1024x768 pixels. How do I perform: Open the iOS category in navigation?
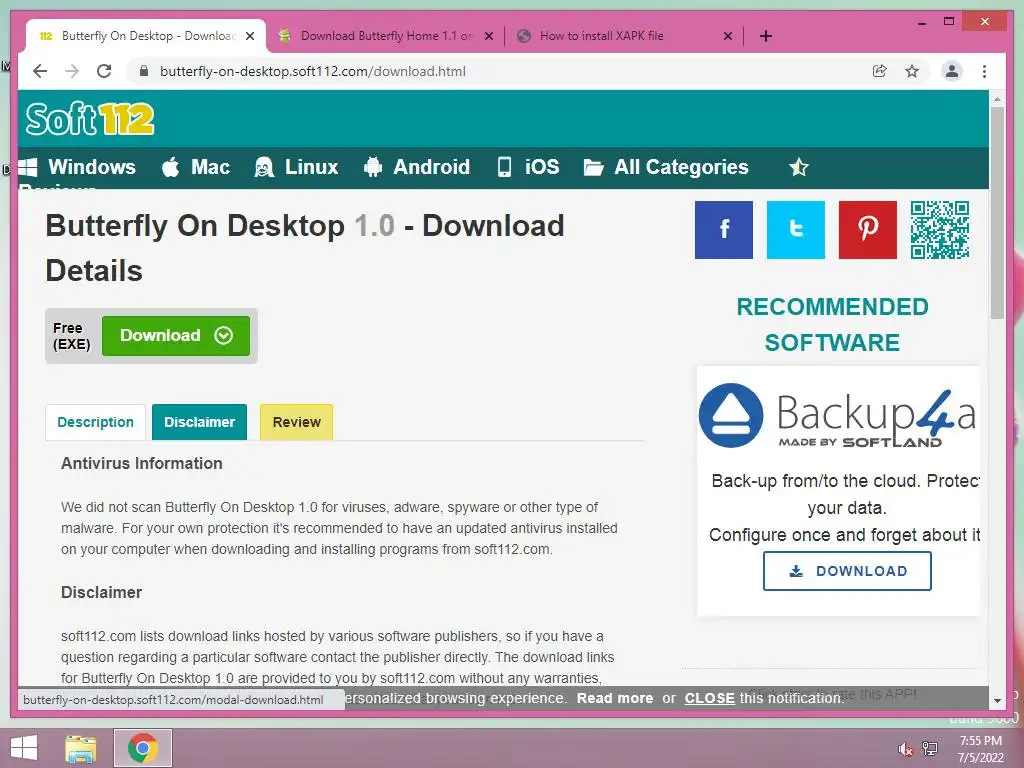528,167
